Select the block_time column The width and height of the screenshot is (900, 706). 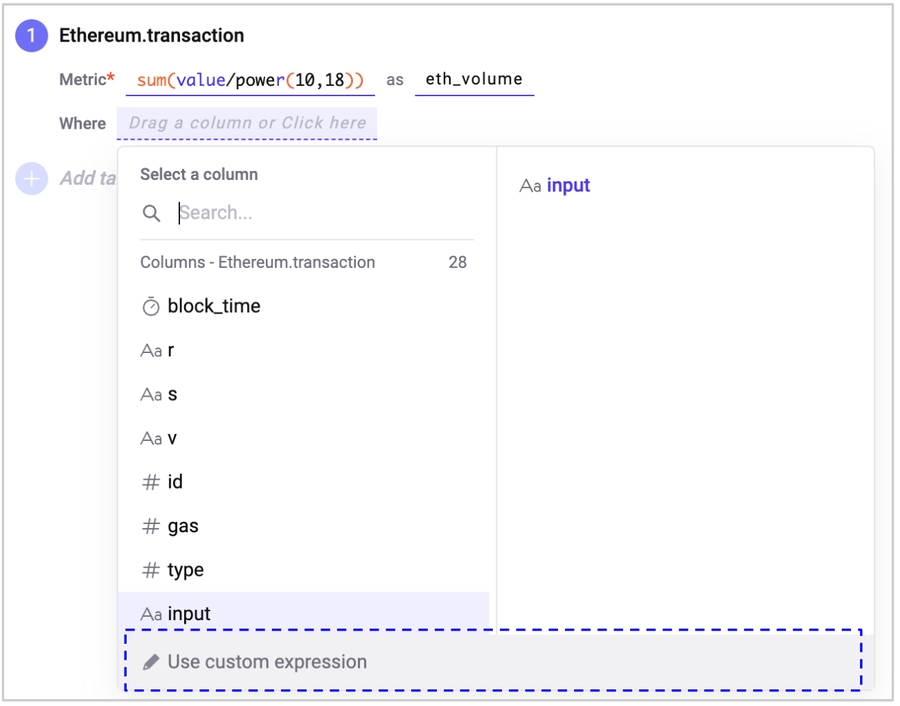point(213,306)
